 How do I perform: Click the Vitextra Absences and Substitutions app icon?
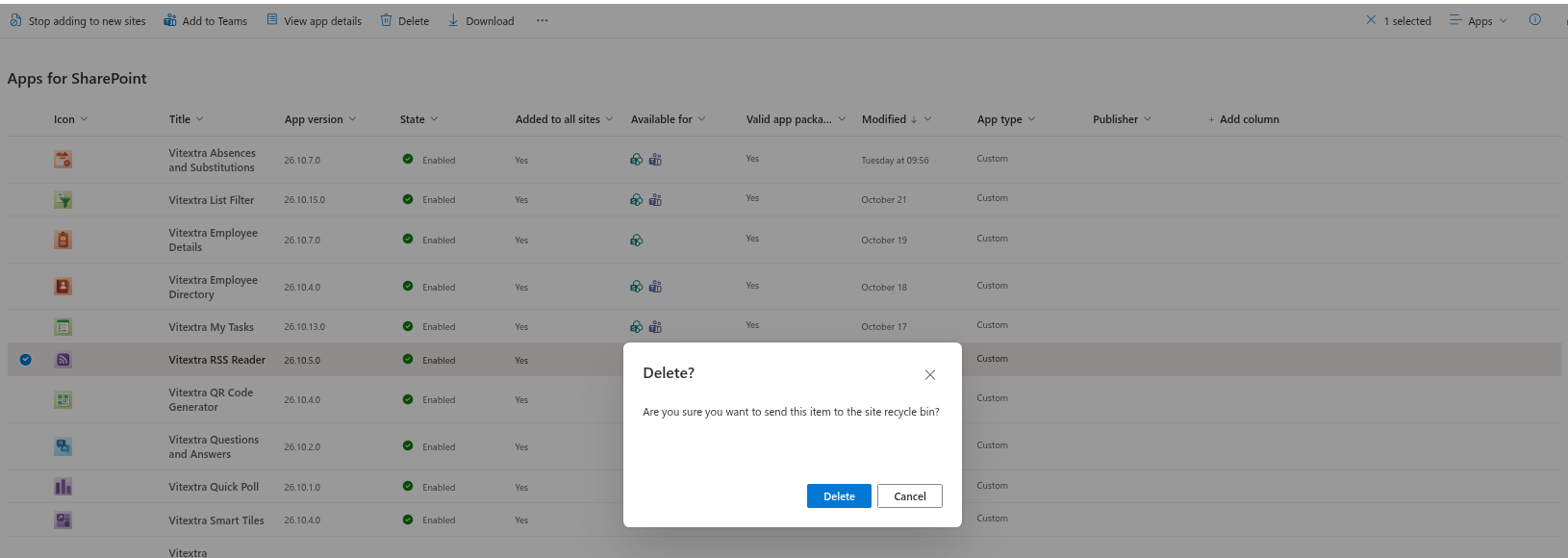pyautogui.click(x=63, y=160)
